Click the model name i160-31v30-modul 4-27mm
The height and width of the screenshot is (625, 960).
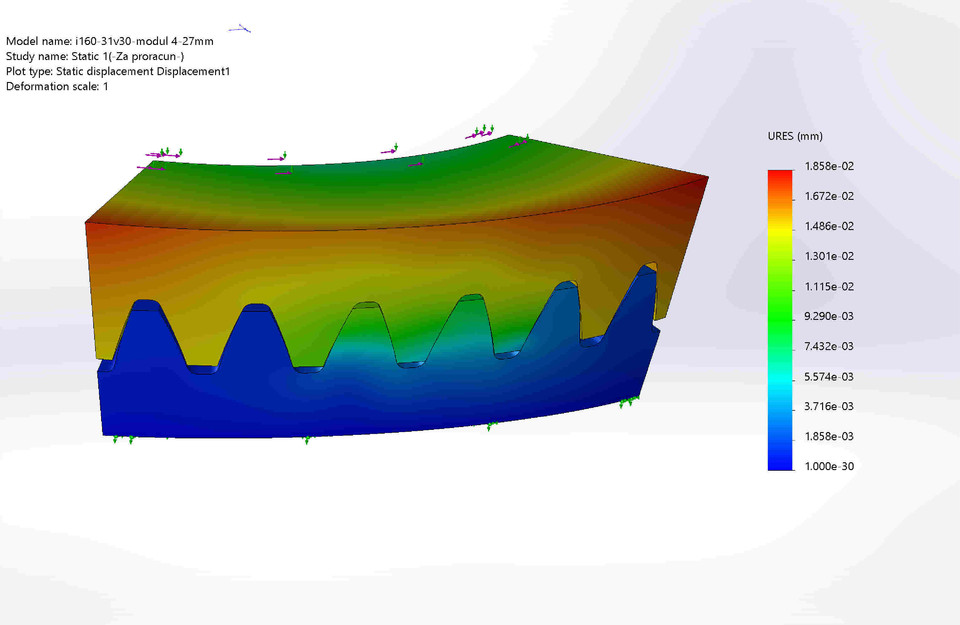pyautogui.click(x=109, y=41)
